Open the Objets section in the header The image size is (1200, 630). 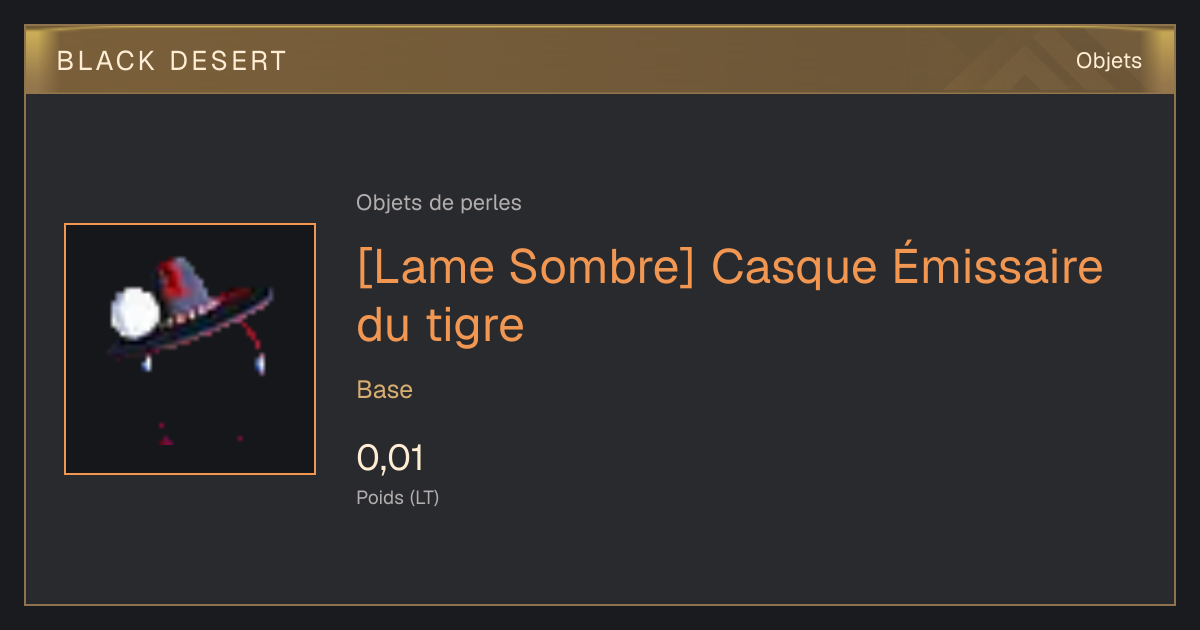(x=1108, y=61)
